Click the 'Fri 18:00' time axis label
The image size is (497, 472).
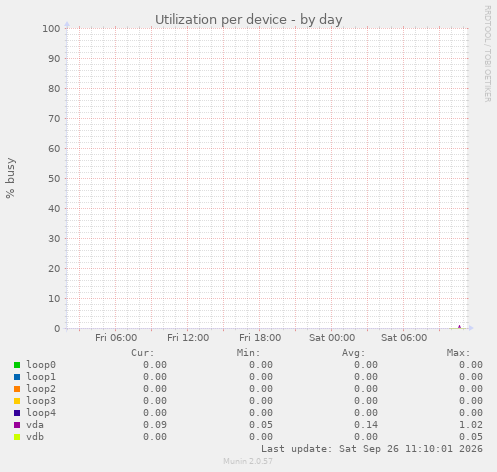click(260, 338)
